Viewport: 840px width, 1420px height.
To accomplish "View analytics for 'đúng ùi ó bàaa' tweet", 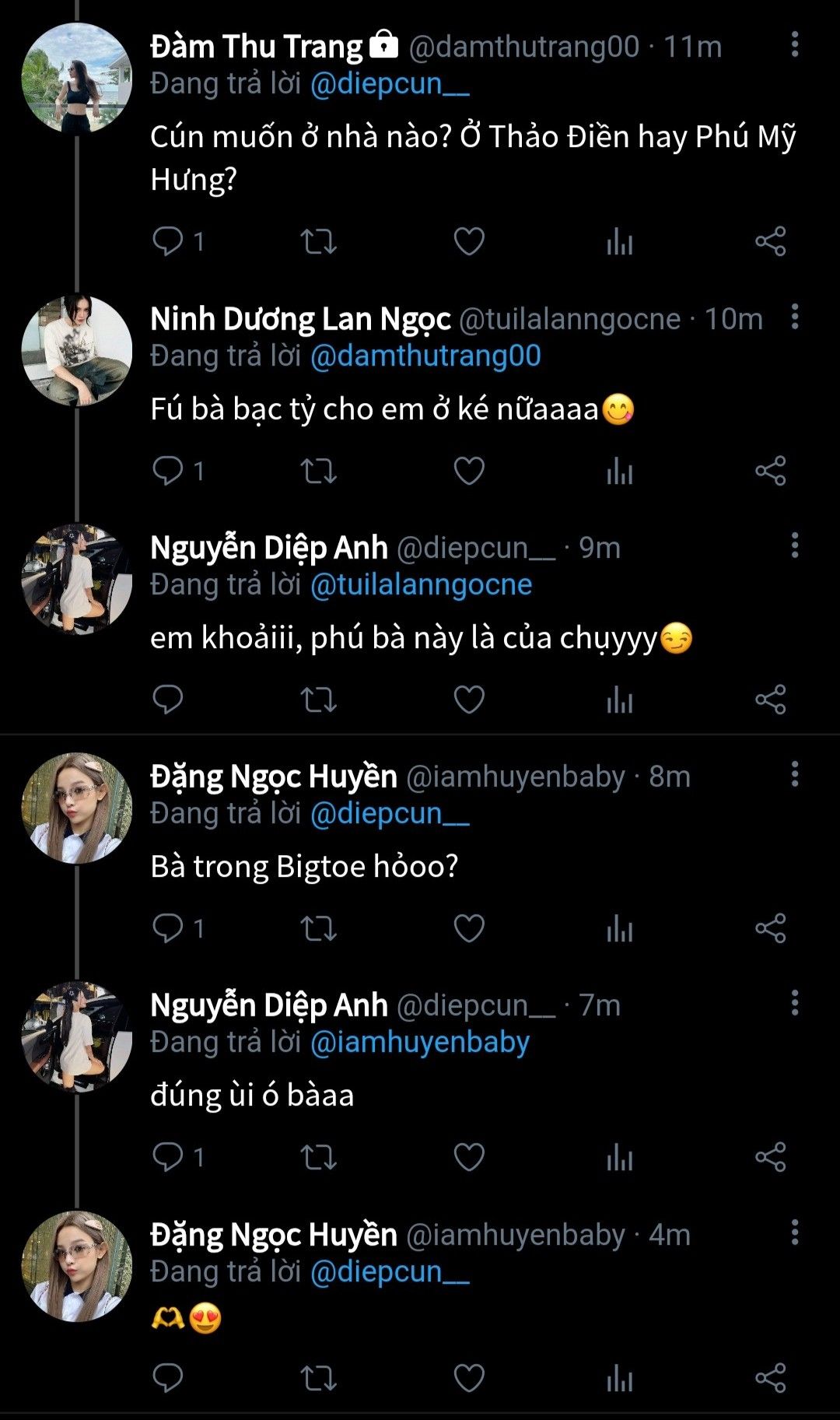I will pos(619,1157).
